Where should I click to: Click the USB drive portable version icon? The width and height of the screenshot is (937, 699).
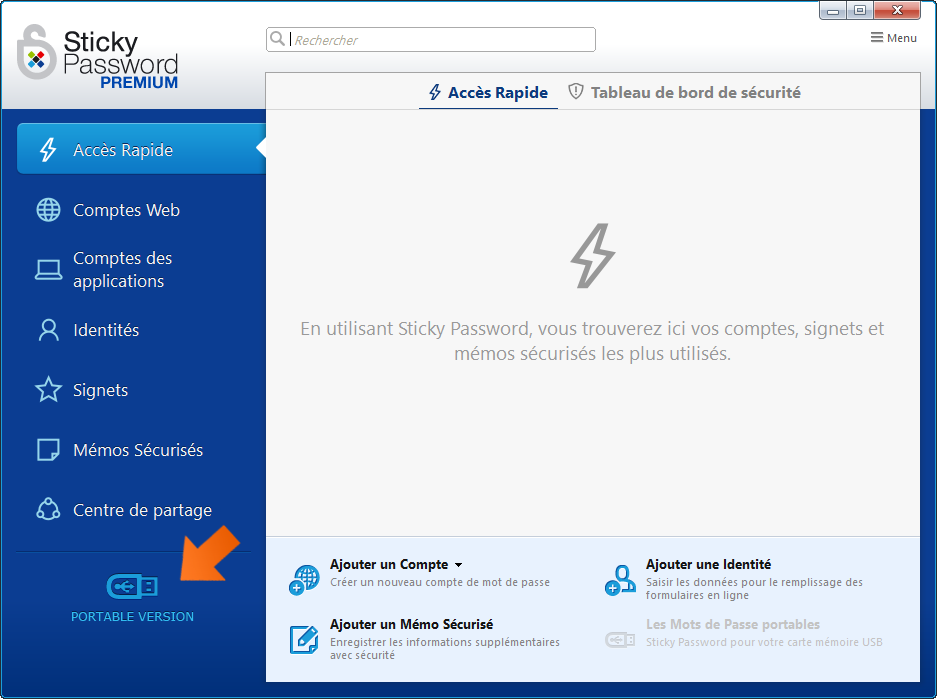coord(132,586)
